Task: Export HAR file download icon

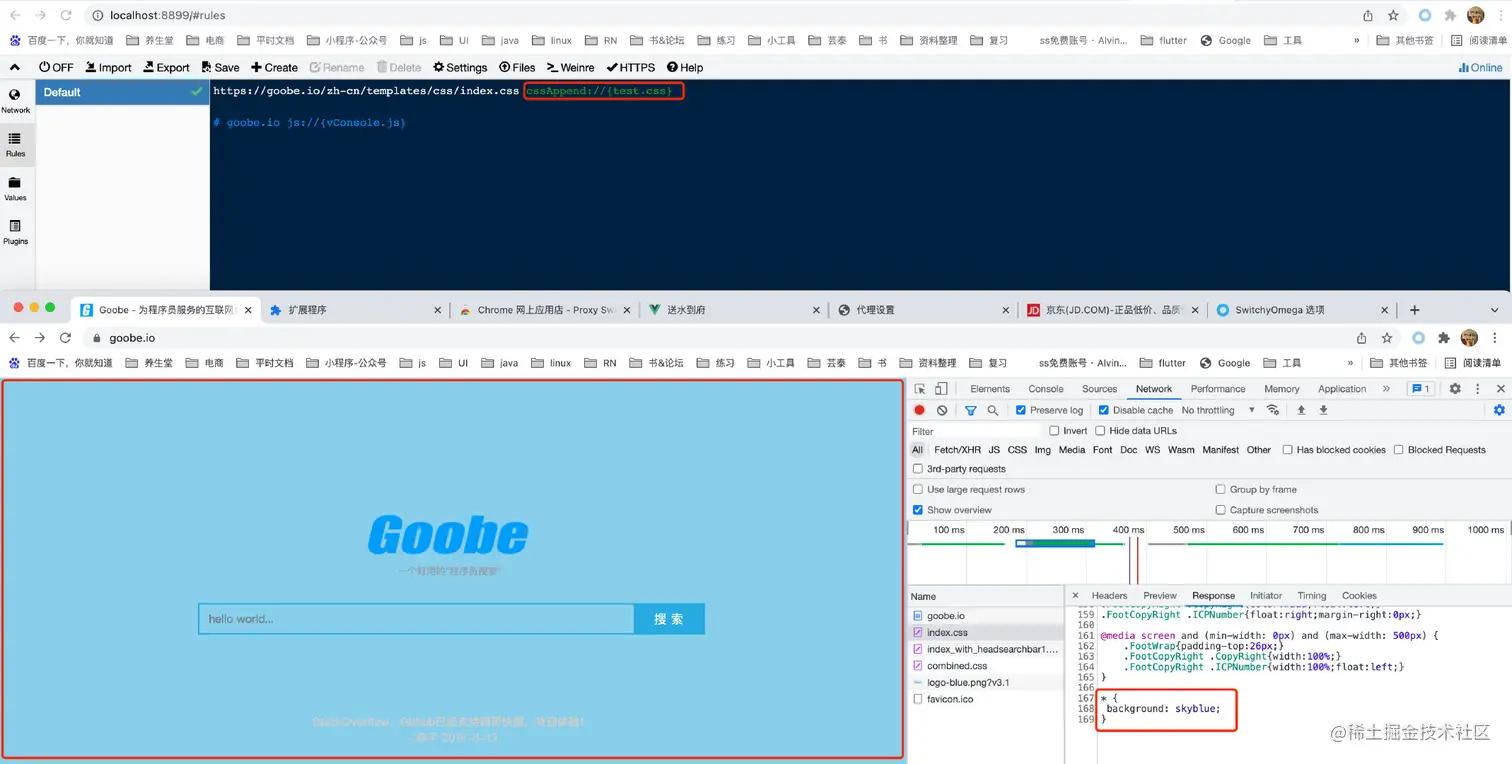Action: pos(1323,410)
